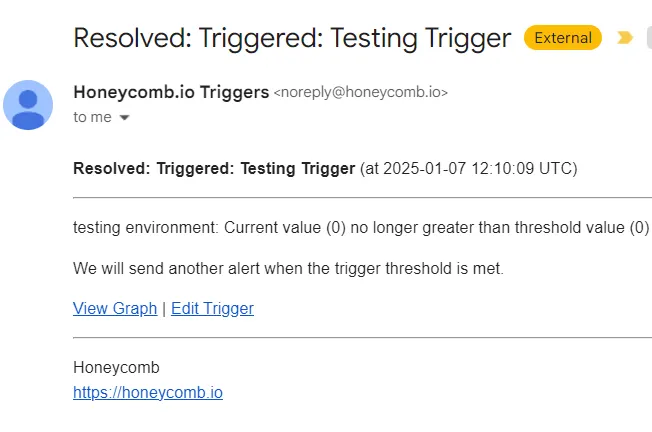Click the 'to me' recipient text
This screenshot has width=652, height=432.
point(92,117)
